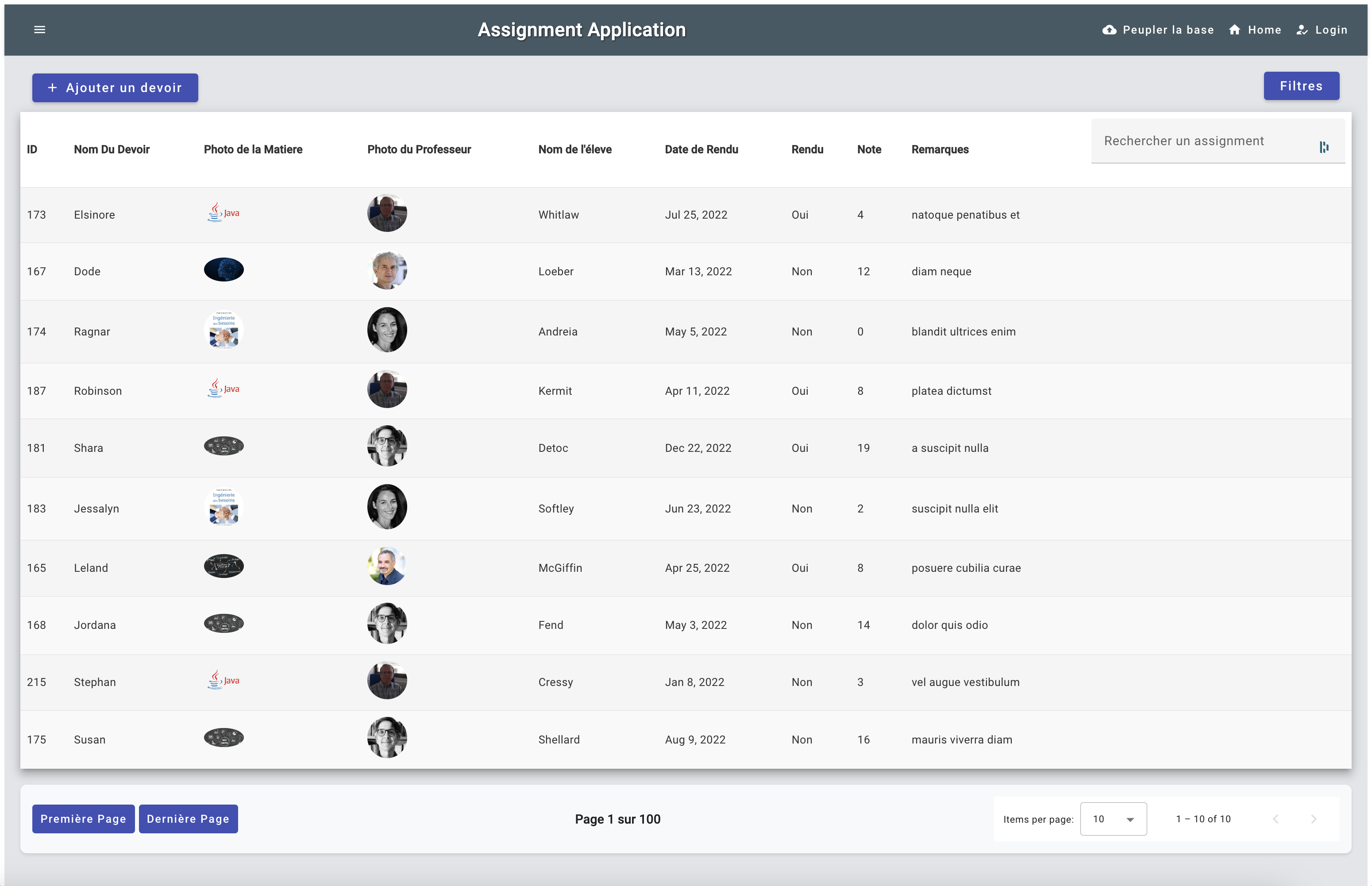Click the person icon next to Login
The height and width of the screenshot is (886, 1372).
[x=1302, y=29]
